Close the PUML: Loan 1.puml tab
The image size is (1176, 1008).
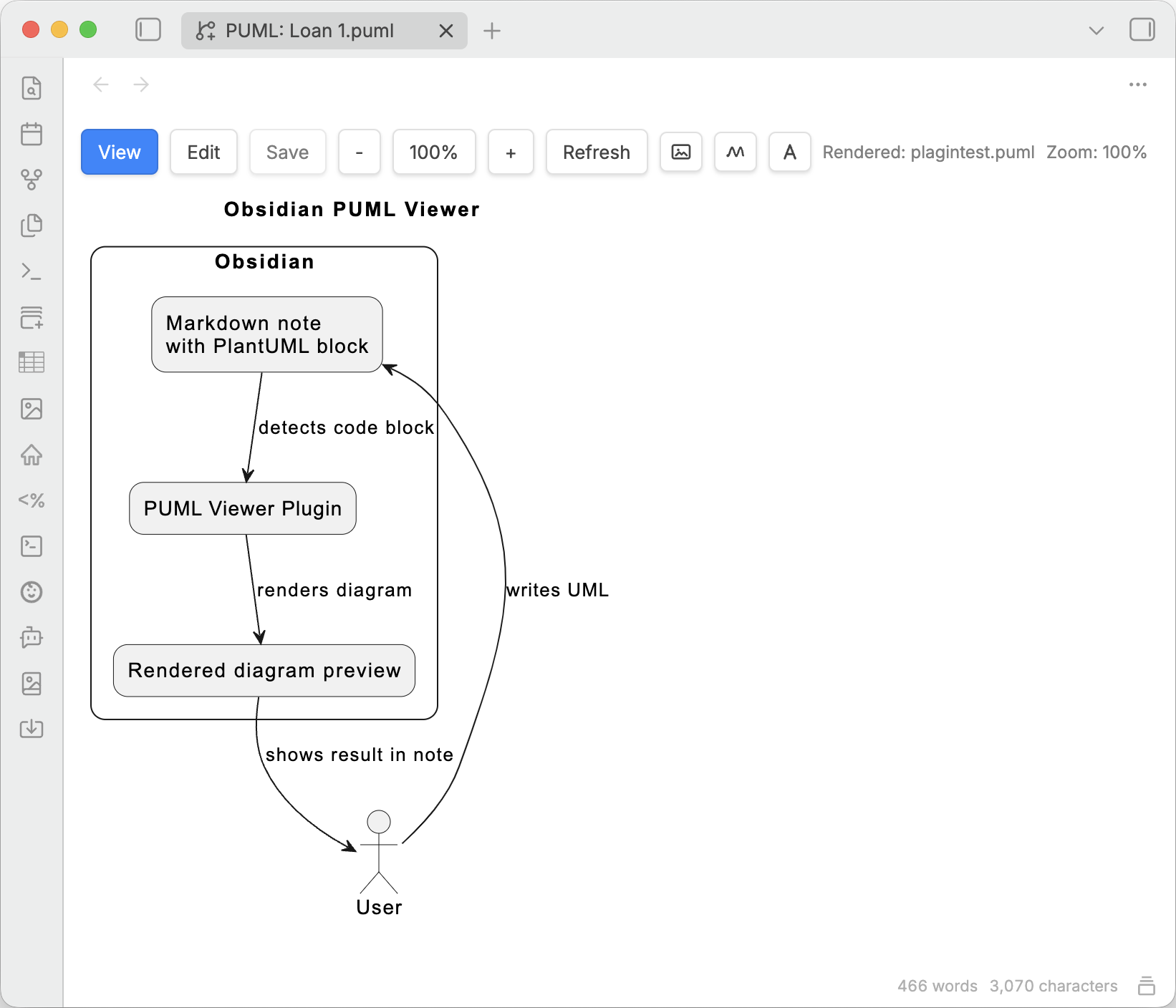(x=446, y=31)
